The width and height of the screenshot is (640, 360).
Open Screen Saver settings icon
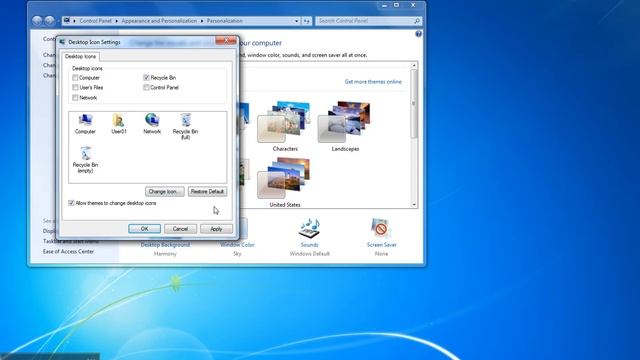381,229
